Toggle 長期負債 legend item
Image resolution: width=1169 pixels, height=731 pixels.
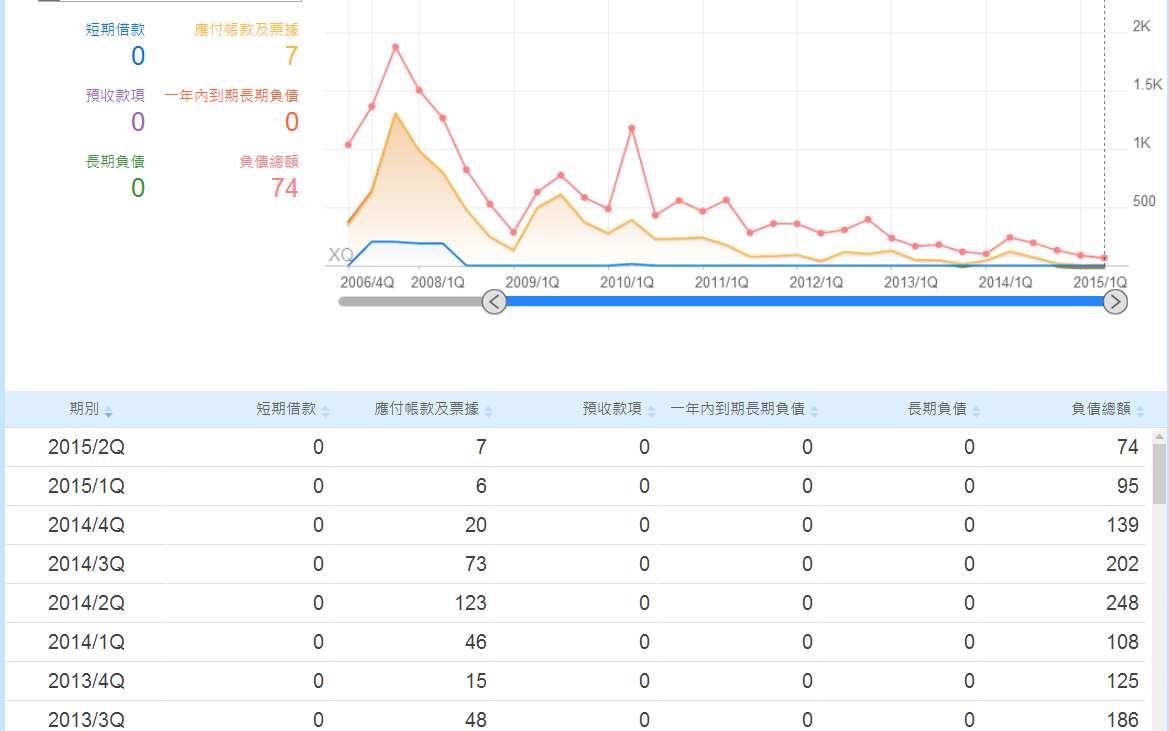[x=115, y=161]
